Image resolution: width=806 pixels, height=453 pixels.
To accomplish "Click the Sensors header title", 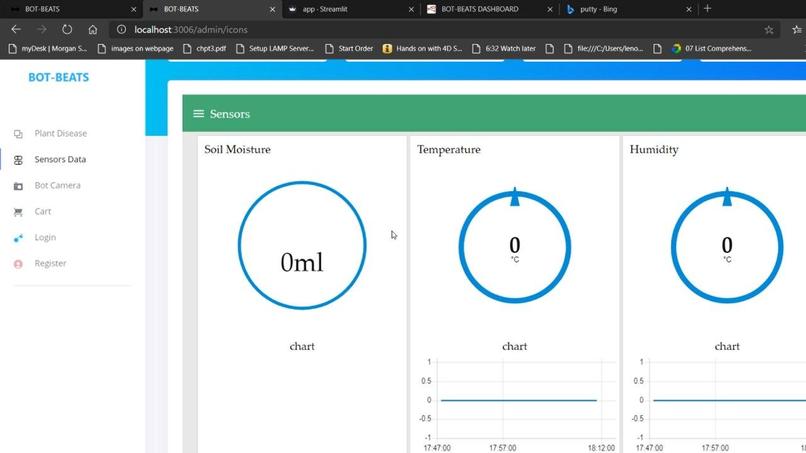I will 230,114.
